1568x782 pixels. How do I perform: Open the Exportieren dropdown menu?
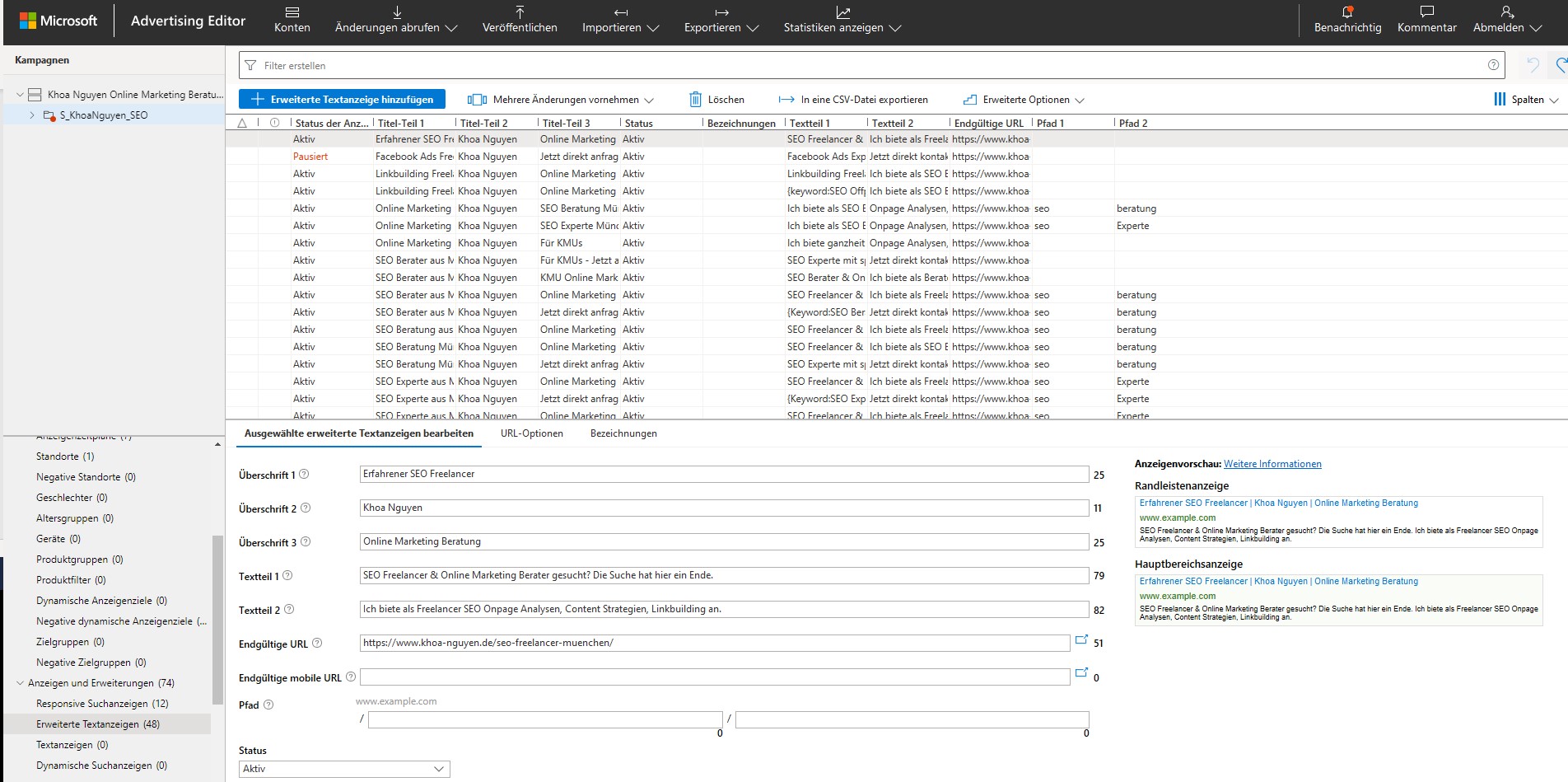coord(721,20)
